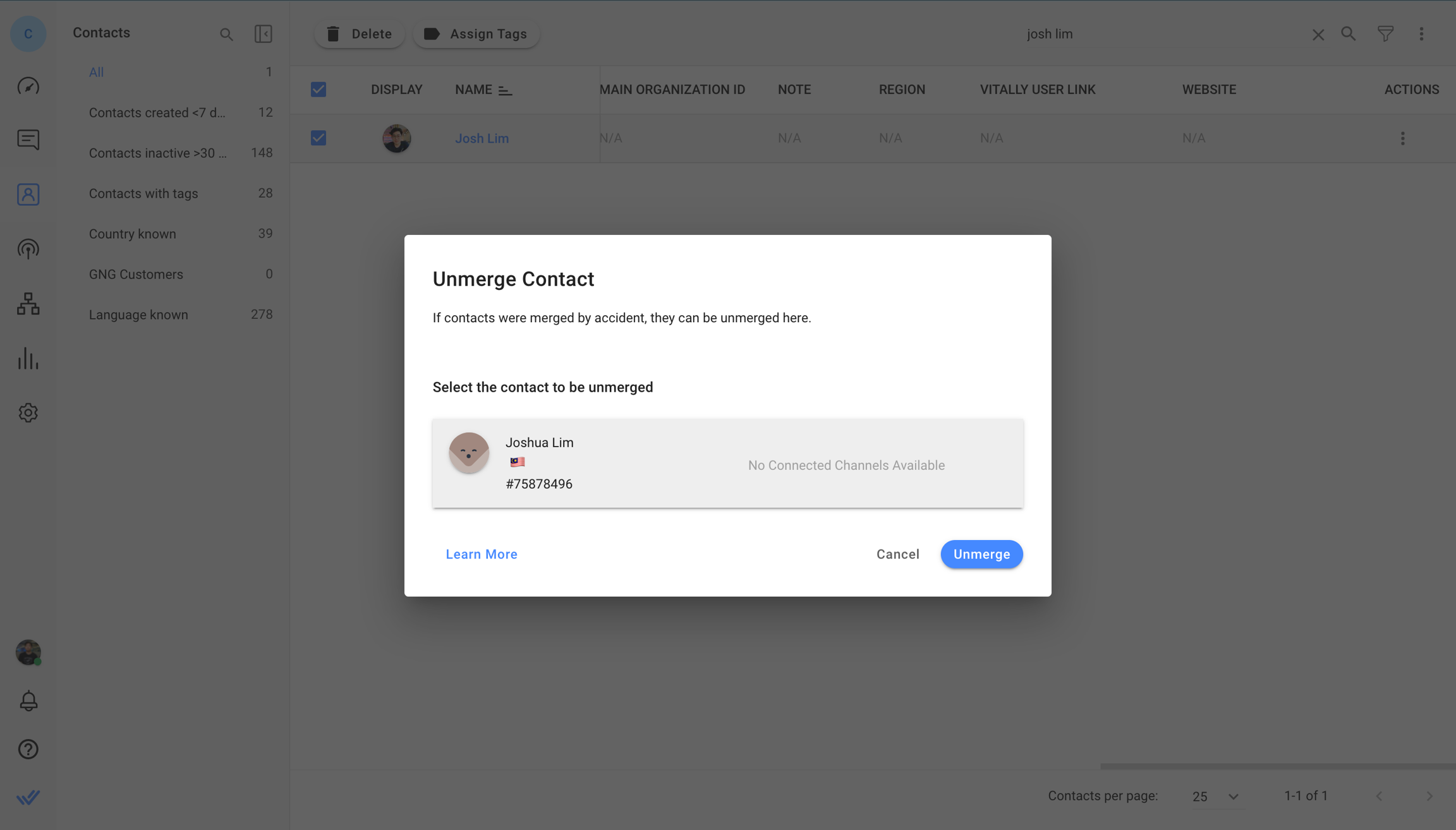Open the Workflows icon in sidebar
Viewport: 1456px width, 830px height.
pyautogui.click(x=28, y=304)
